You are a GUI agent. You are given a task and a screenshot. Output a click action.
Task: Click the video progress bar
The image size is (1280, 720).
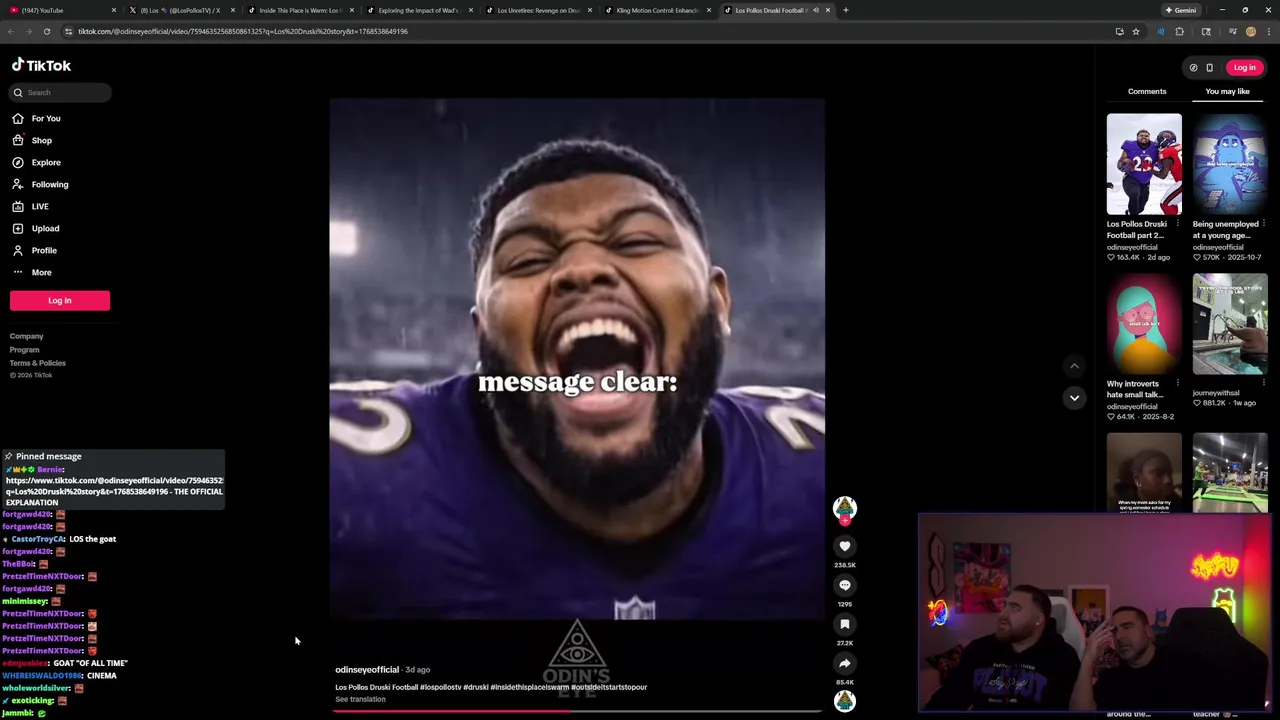pyautogui.click(x=577, y=711)
